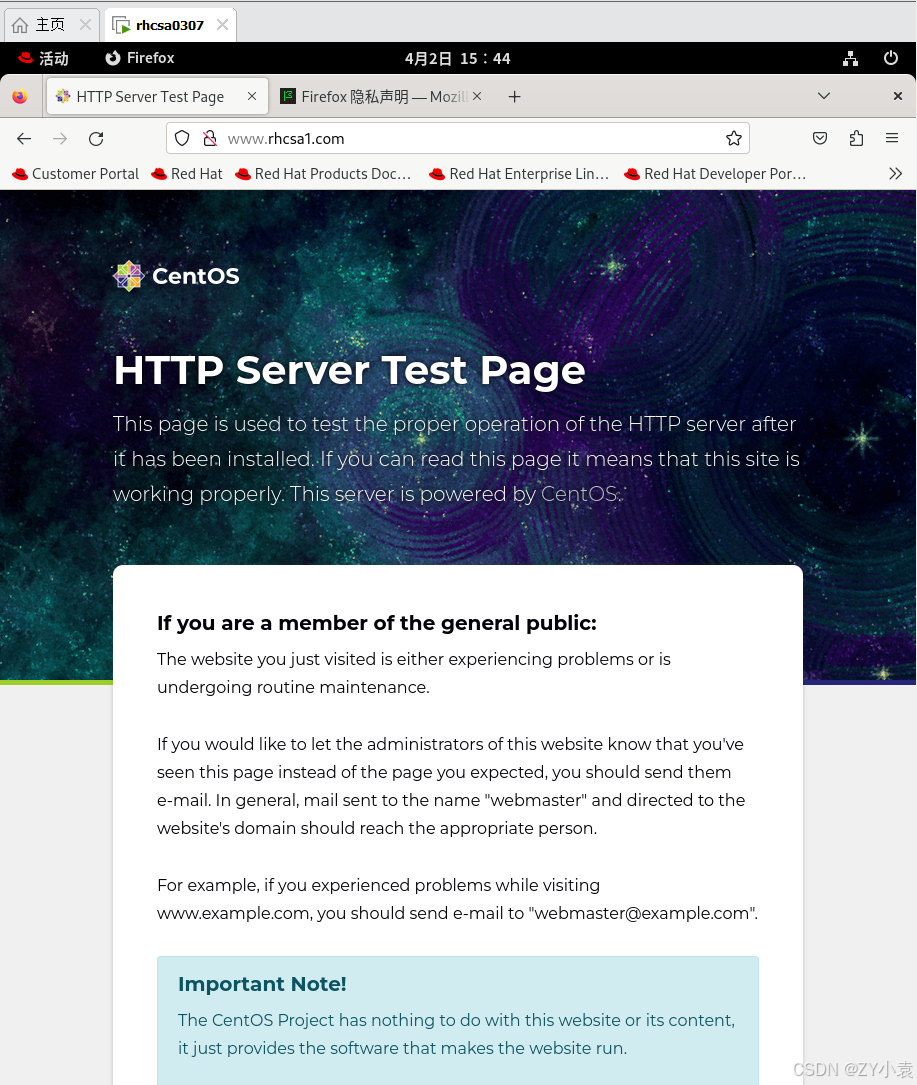917x1085 pixels.
Task: Open a new browser tab
Action: [x=514, y=97]
